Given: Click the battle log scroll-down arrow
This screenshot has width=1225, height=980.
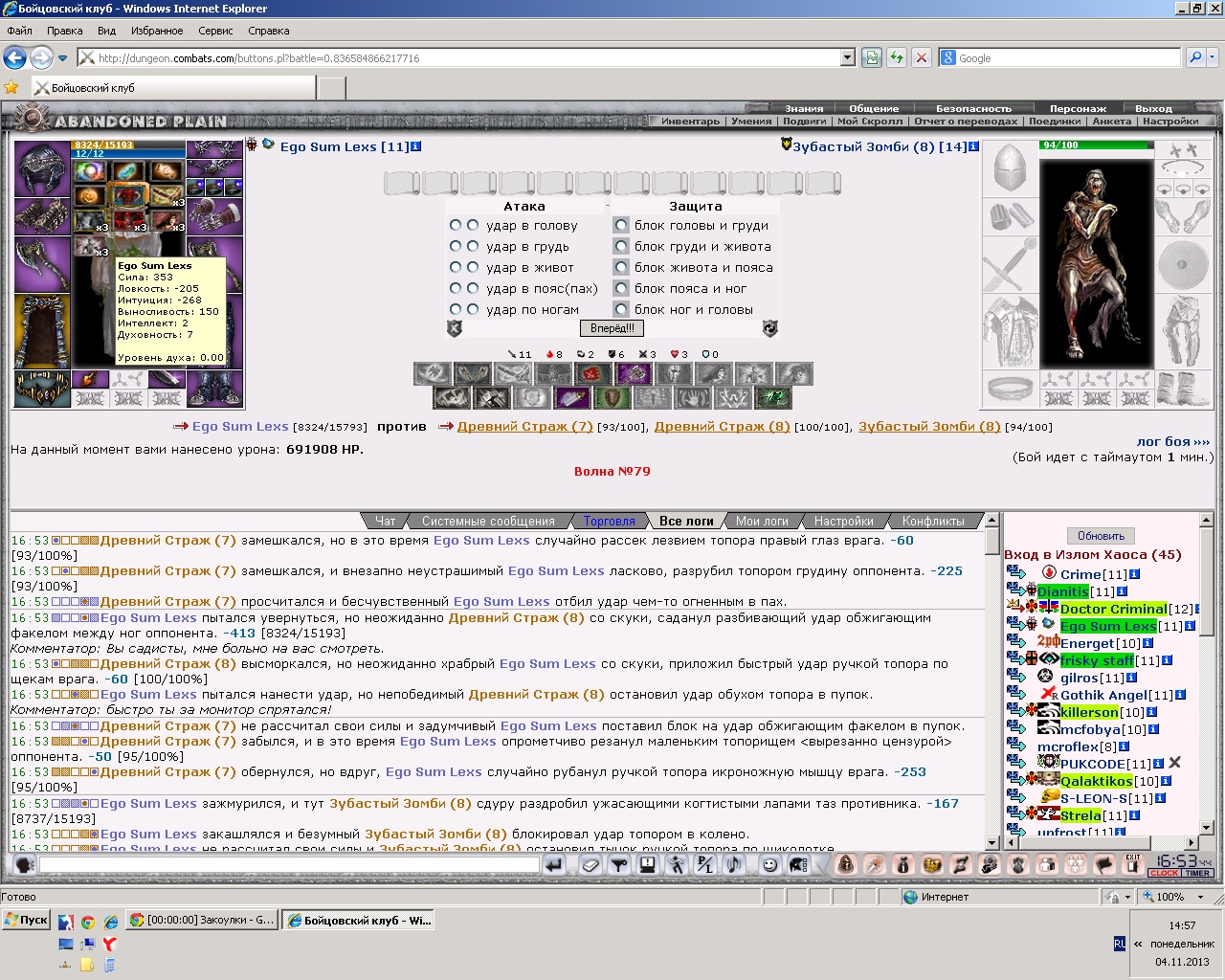Looking at the screenshot, I should pos(992,842).
